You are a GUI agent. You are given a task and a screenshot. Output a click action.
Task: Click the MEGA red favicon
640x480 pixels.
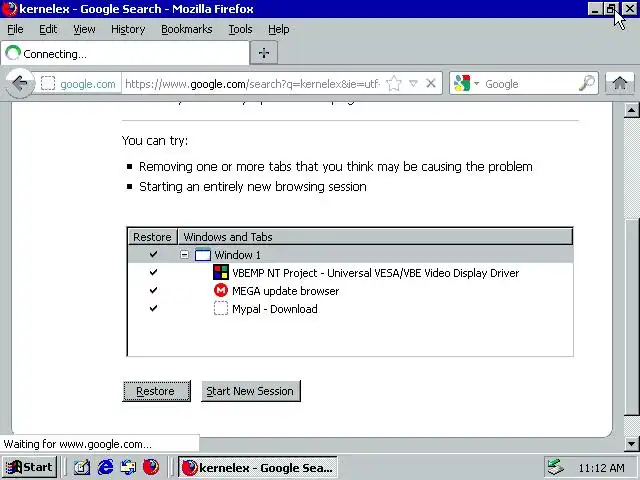(221, 290)
